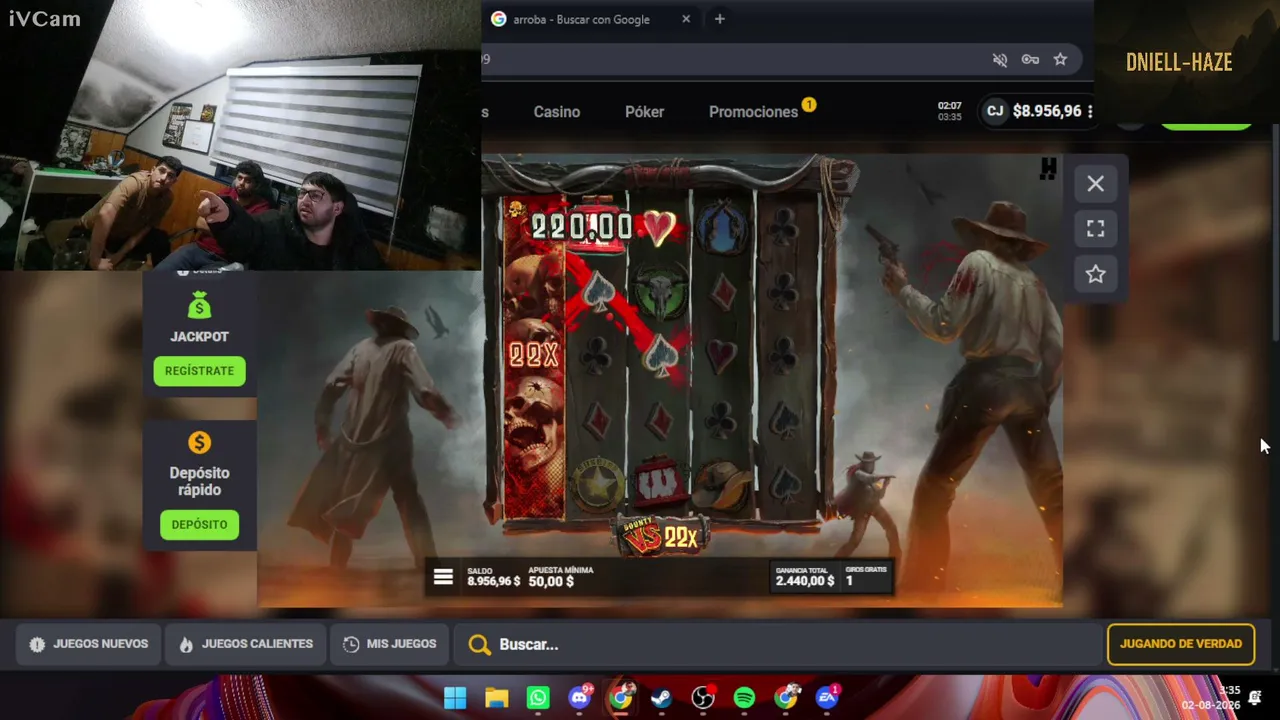Open Discord from the taskbar

579,698
